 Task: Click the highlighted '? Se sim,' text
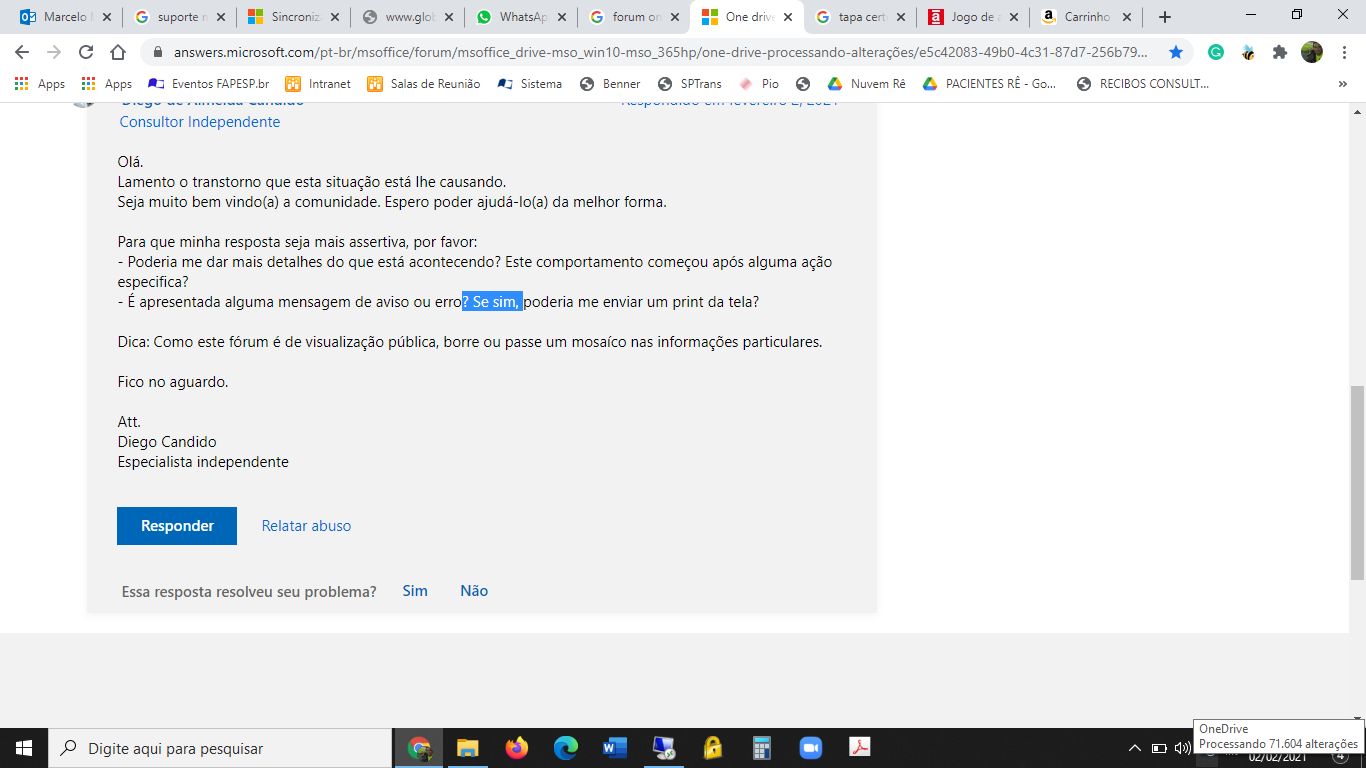pos(492,302)
